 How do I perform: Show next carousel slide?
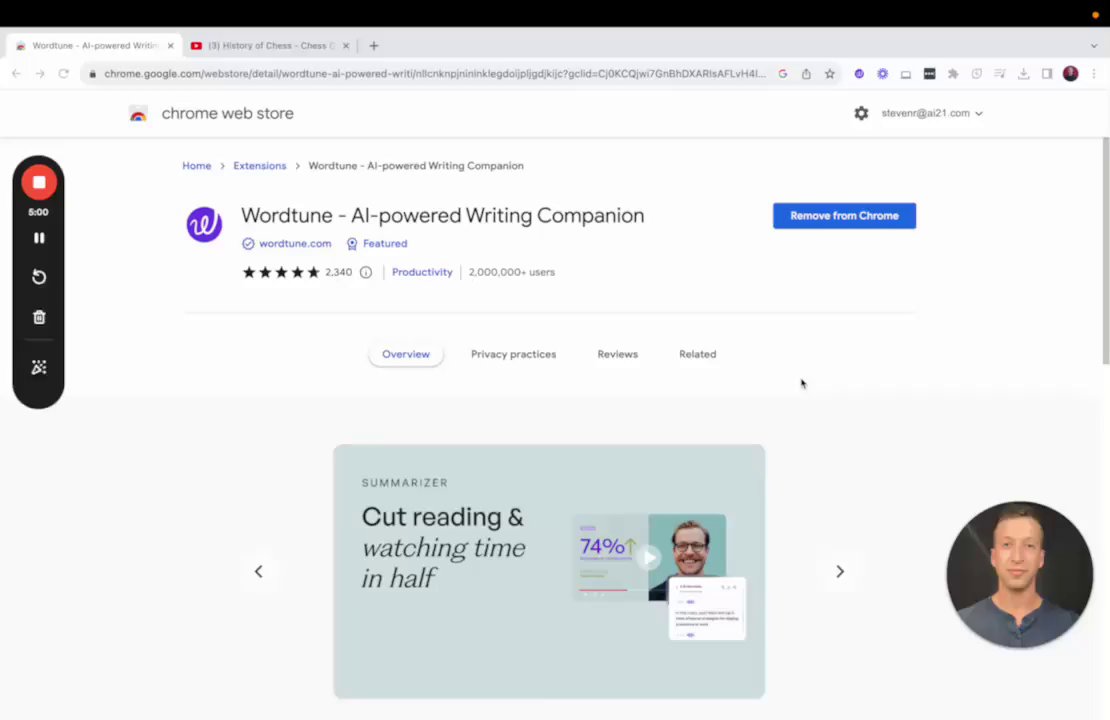coord(840,571)
